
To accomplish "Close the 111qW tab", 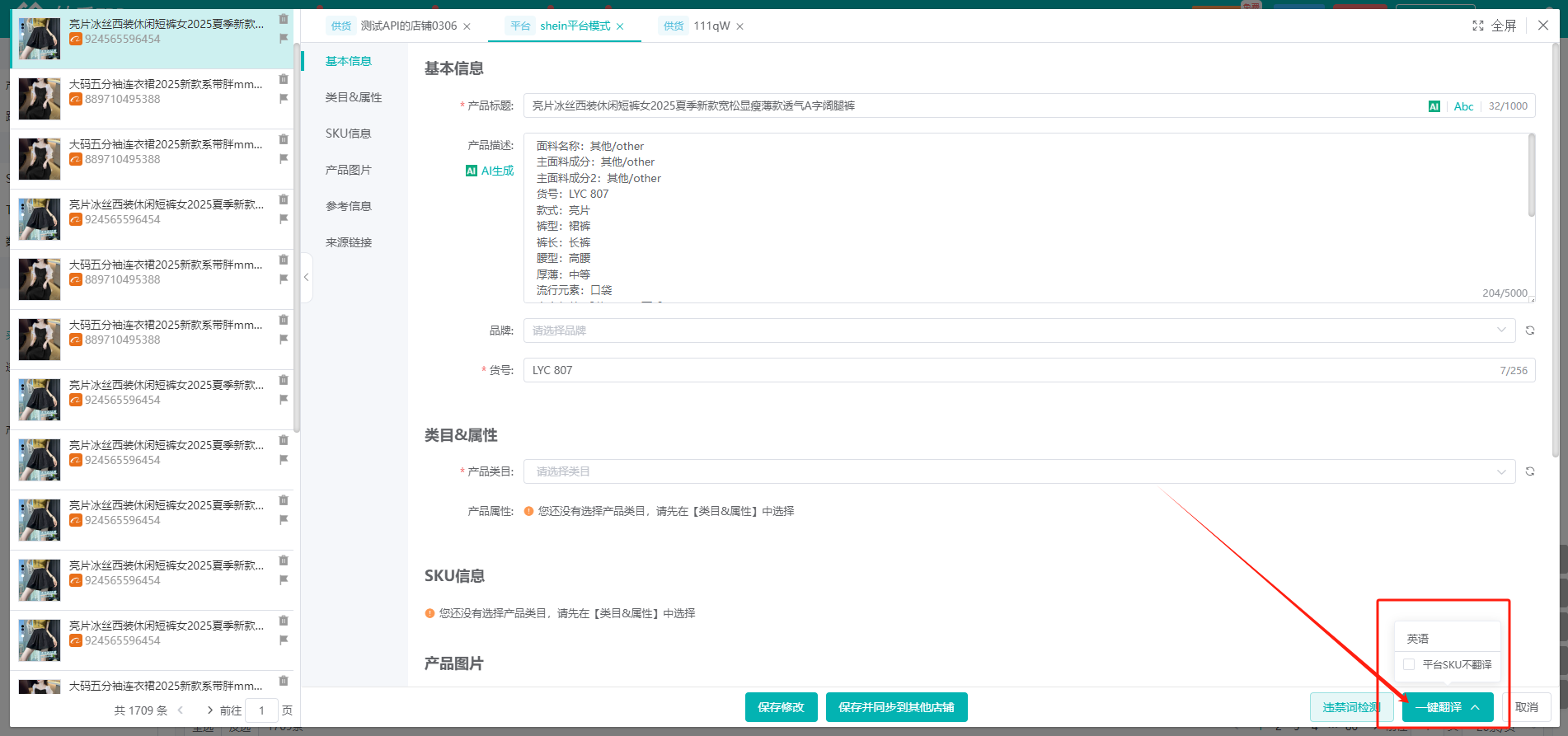I will tap(739, 26).
